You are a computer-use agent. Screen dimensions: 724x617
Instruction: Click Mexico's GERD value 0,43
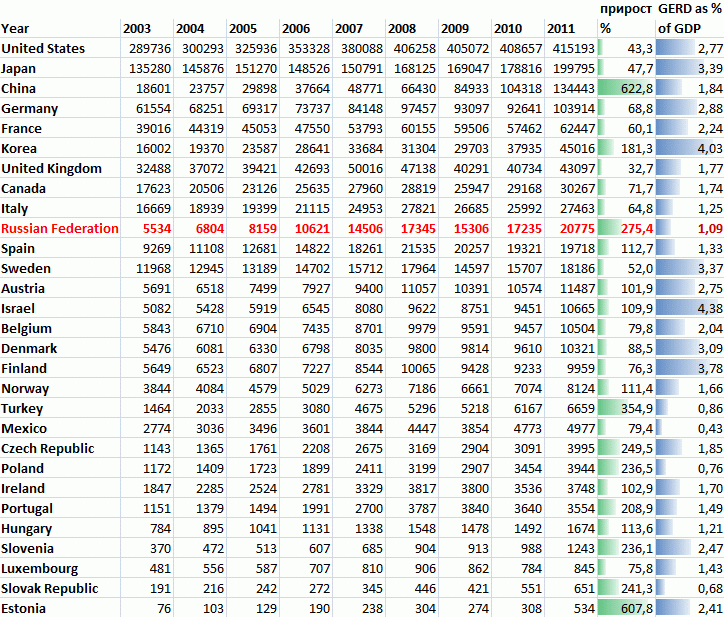[x=710, y=429]
